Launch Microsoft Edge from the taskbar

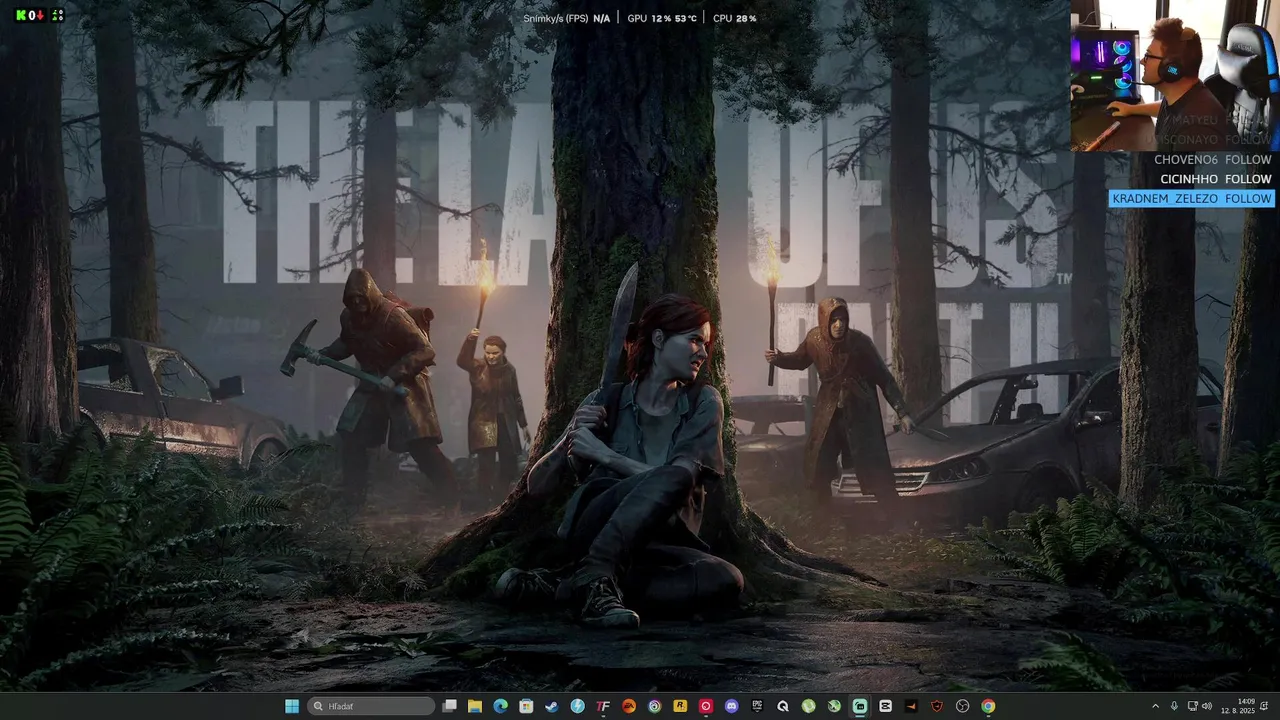click(501, 706)
